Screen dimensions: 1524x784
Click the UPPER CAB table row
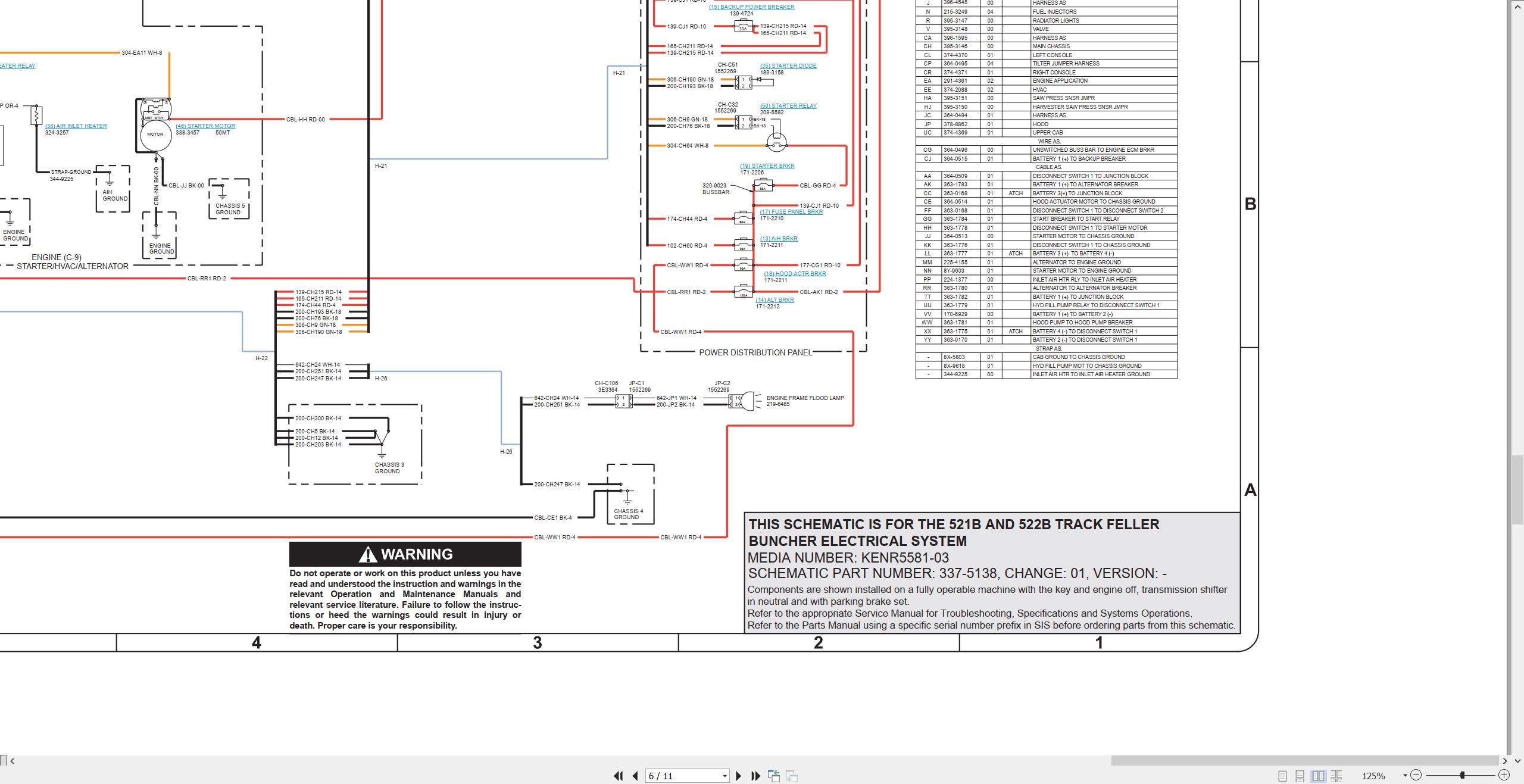click(1046, 133)
